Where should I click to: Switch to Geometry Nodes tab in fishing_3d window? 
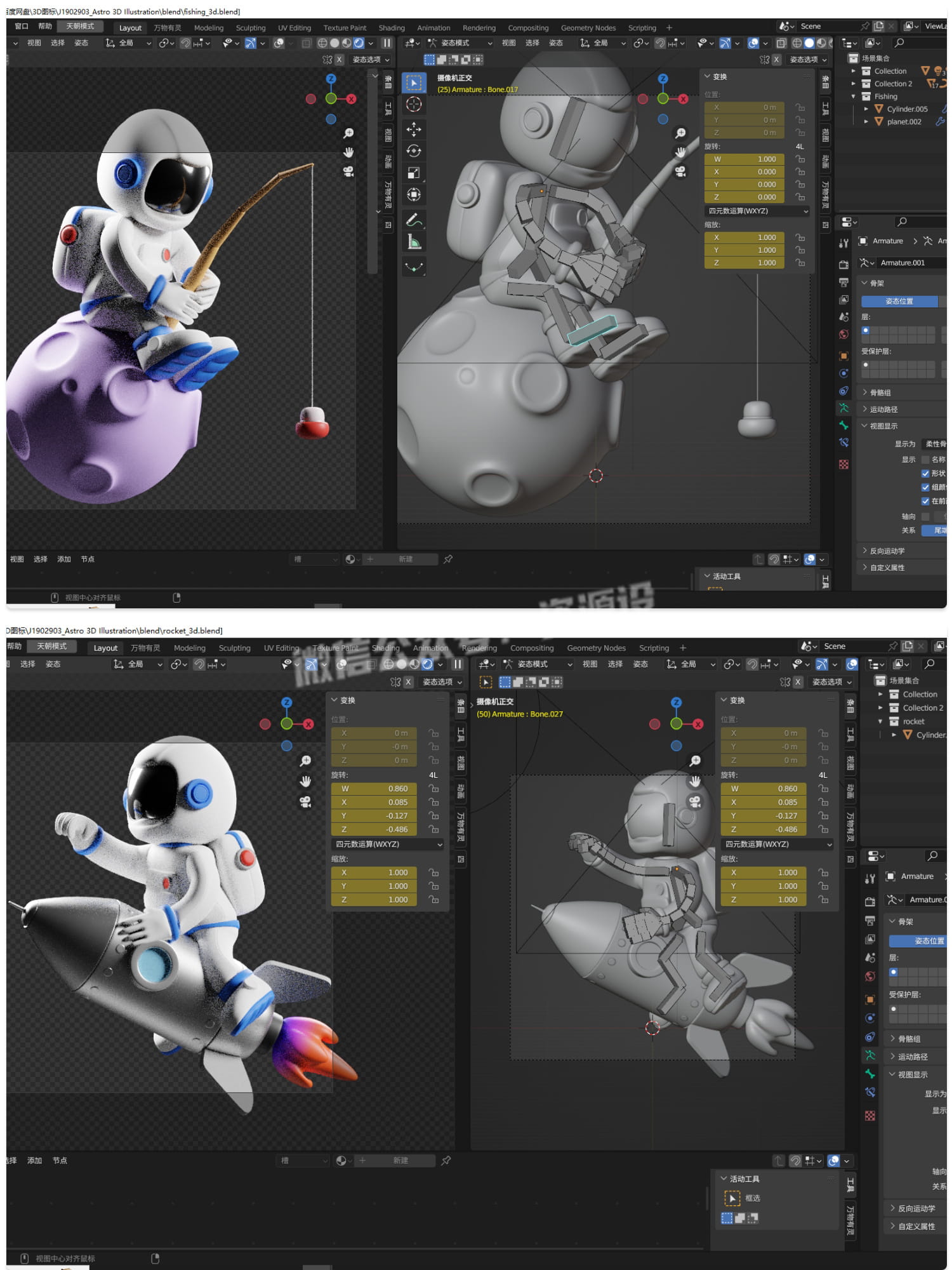pos(588,28)
